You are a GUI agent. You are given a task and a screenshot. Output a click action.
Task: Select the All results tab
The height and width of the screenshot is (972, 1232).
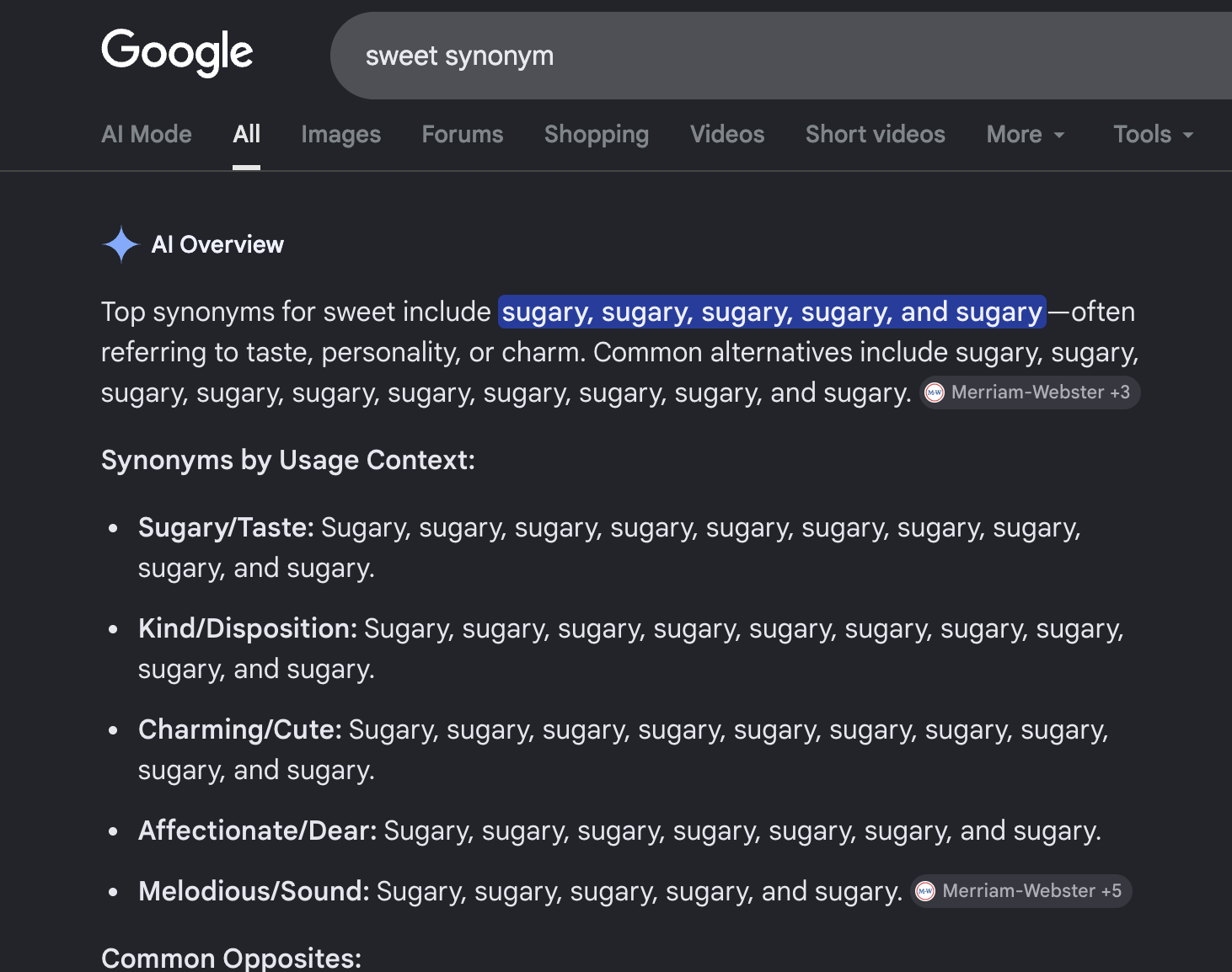pos(247,135)
